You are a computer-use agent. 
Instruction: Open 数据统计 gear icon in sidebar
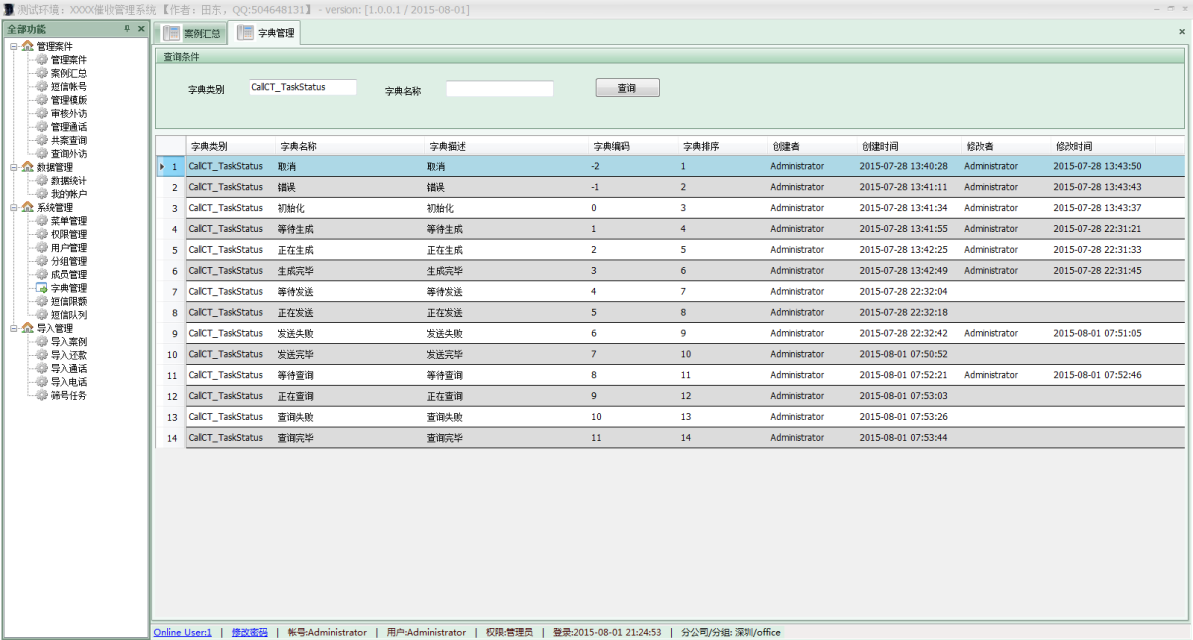coord(42,181)
